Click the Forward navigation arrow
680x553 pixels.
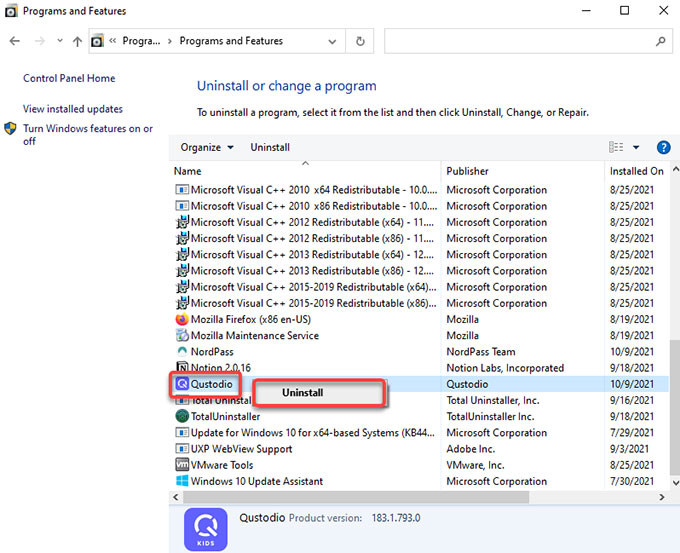pyautogui.click(x=39, y=41)
